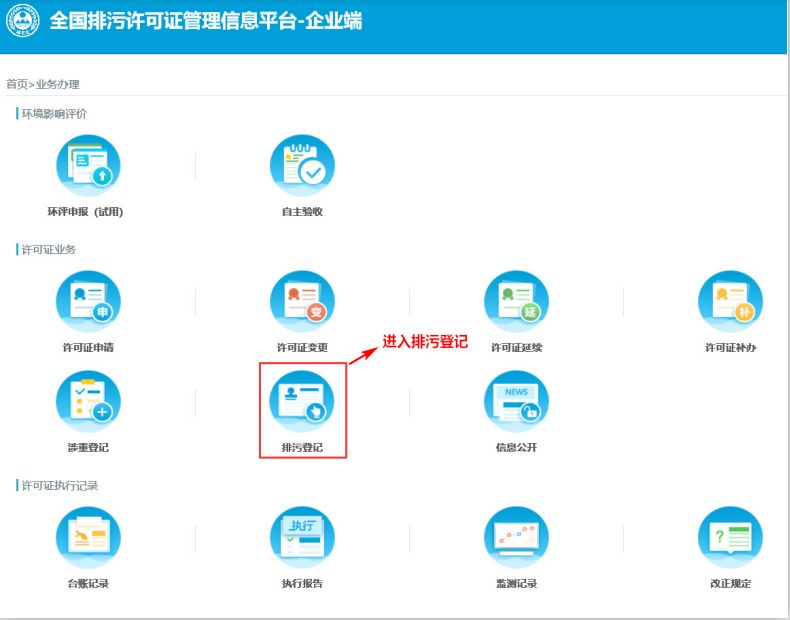This screenshot has height=620, width=790.
Task: Click the 许可证补办 icon
Action: [730, 302]
